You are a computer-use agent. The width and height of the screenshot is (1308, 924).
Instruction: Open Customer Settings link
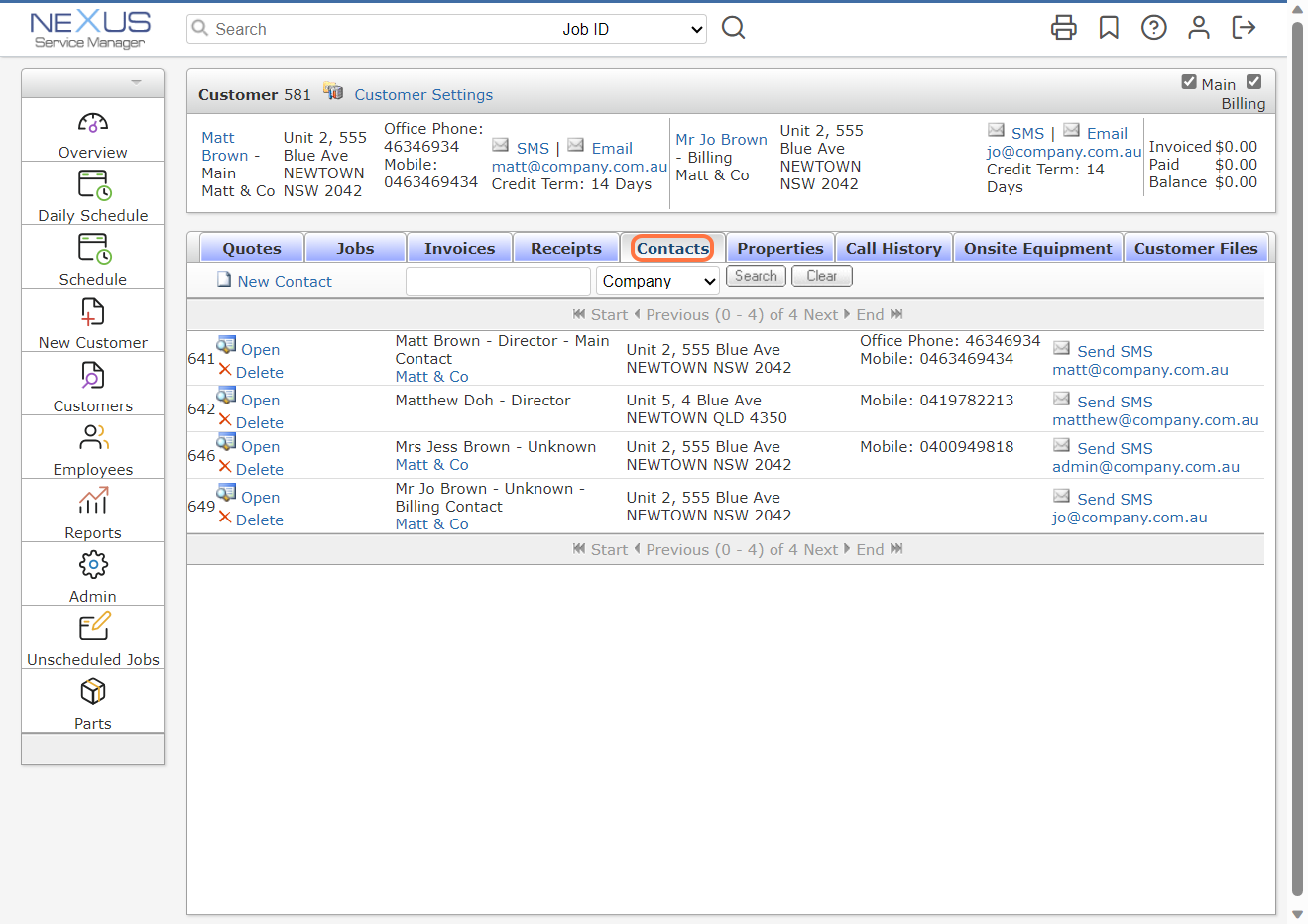click(x=423, y=94)
